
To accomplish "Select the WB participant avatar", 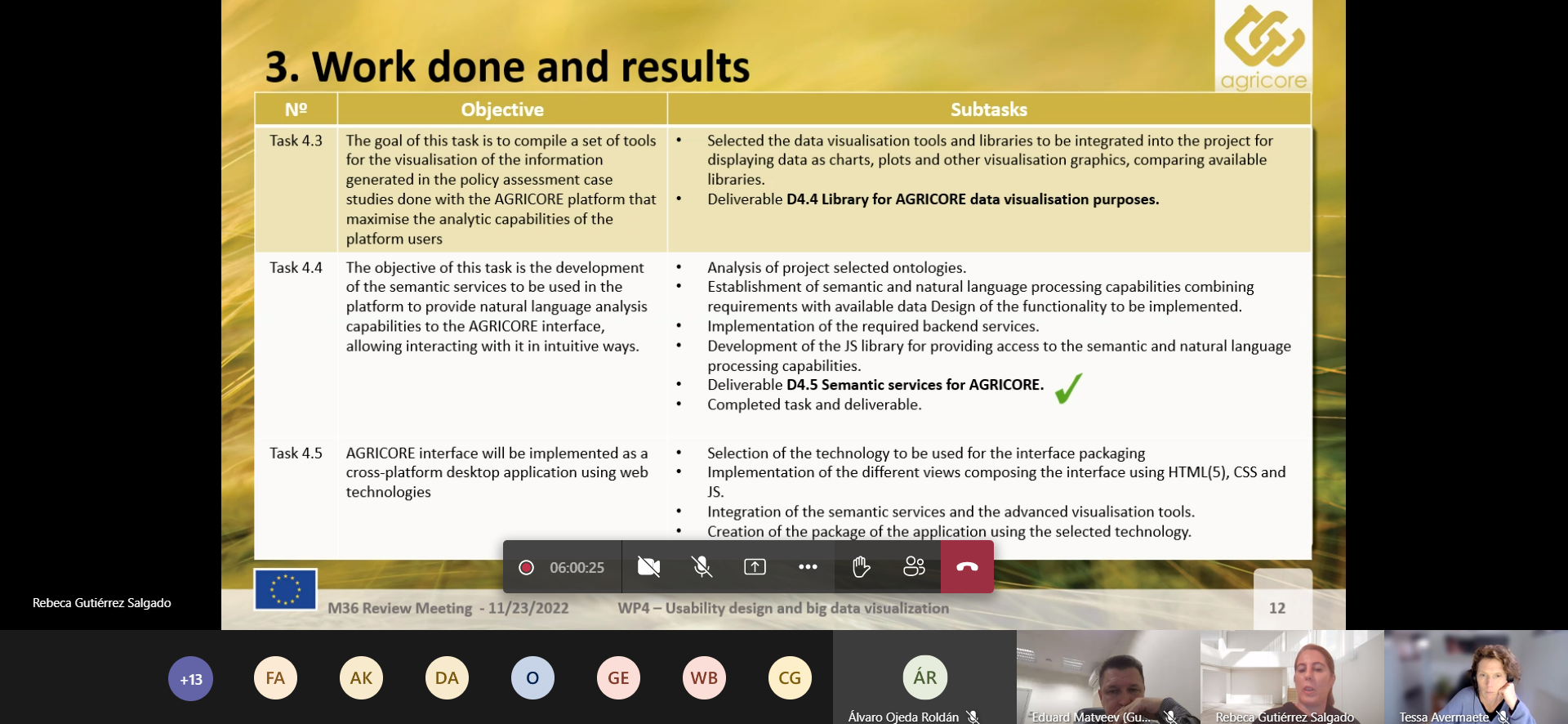I will point(704,678).
